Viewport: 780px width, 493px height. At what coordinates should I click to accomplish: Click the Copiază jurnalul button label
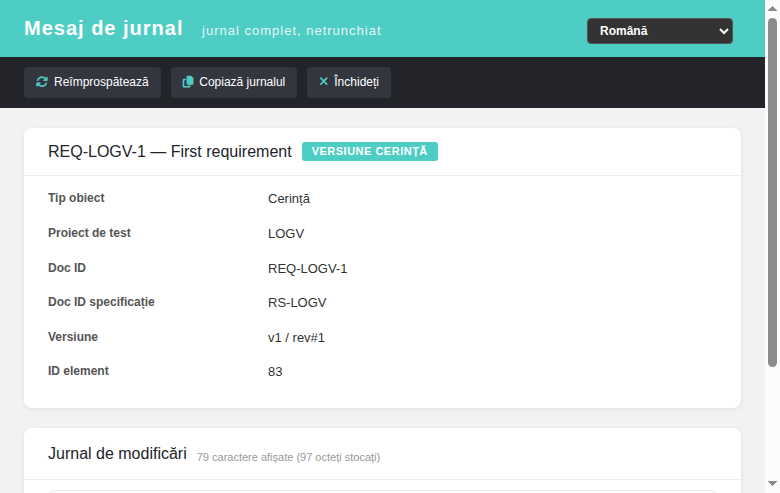click(242, 82)
